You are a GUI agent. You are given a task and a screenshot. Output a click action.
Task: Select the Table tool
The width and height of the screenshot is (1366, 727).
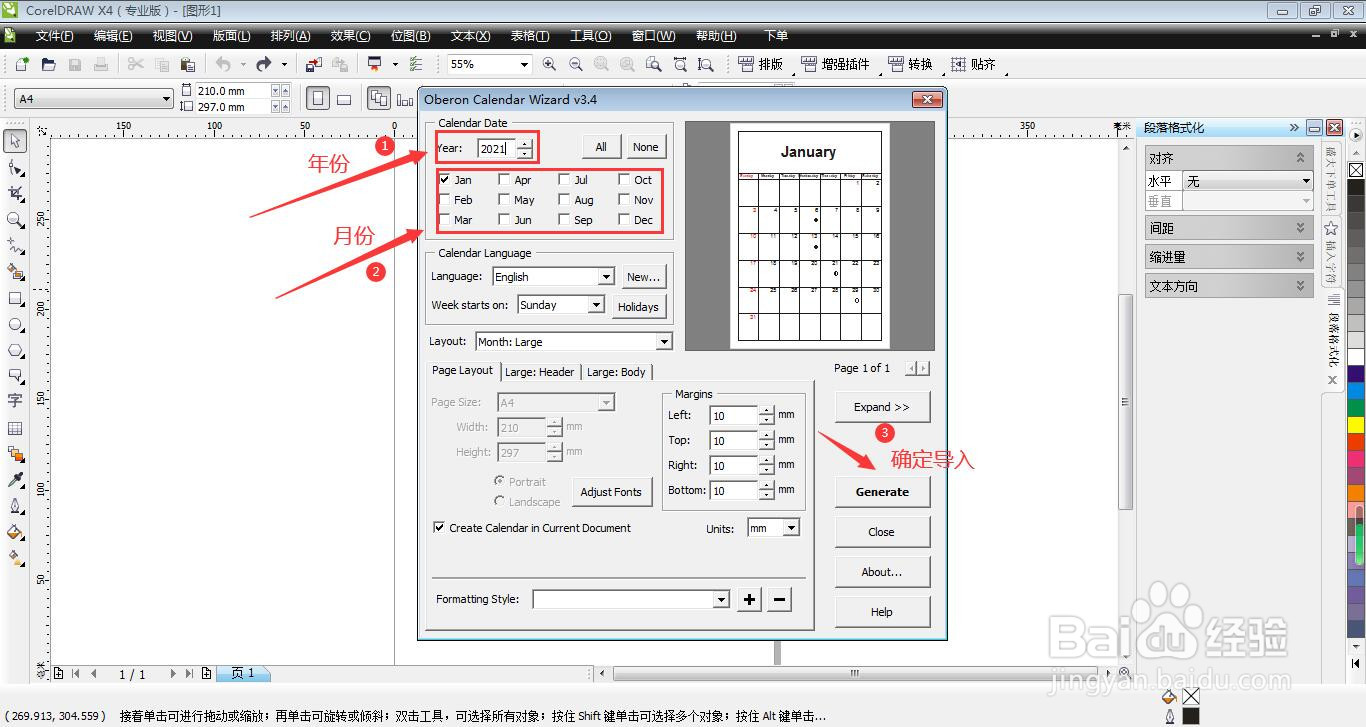point(14,430)
